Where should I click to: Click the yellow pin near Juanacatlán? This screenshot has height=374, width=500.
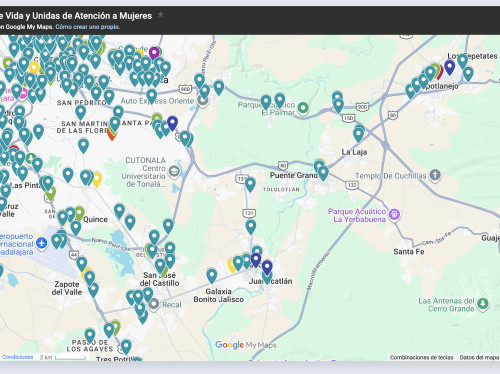(x=231, y=265)
